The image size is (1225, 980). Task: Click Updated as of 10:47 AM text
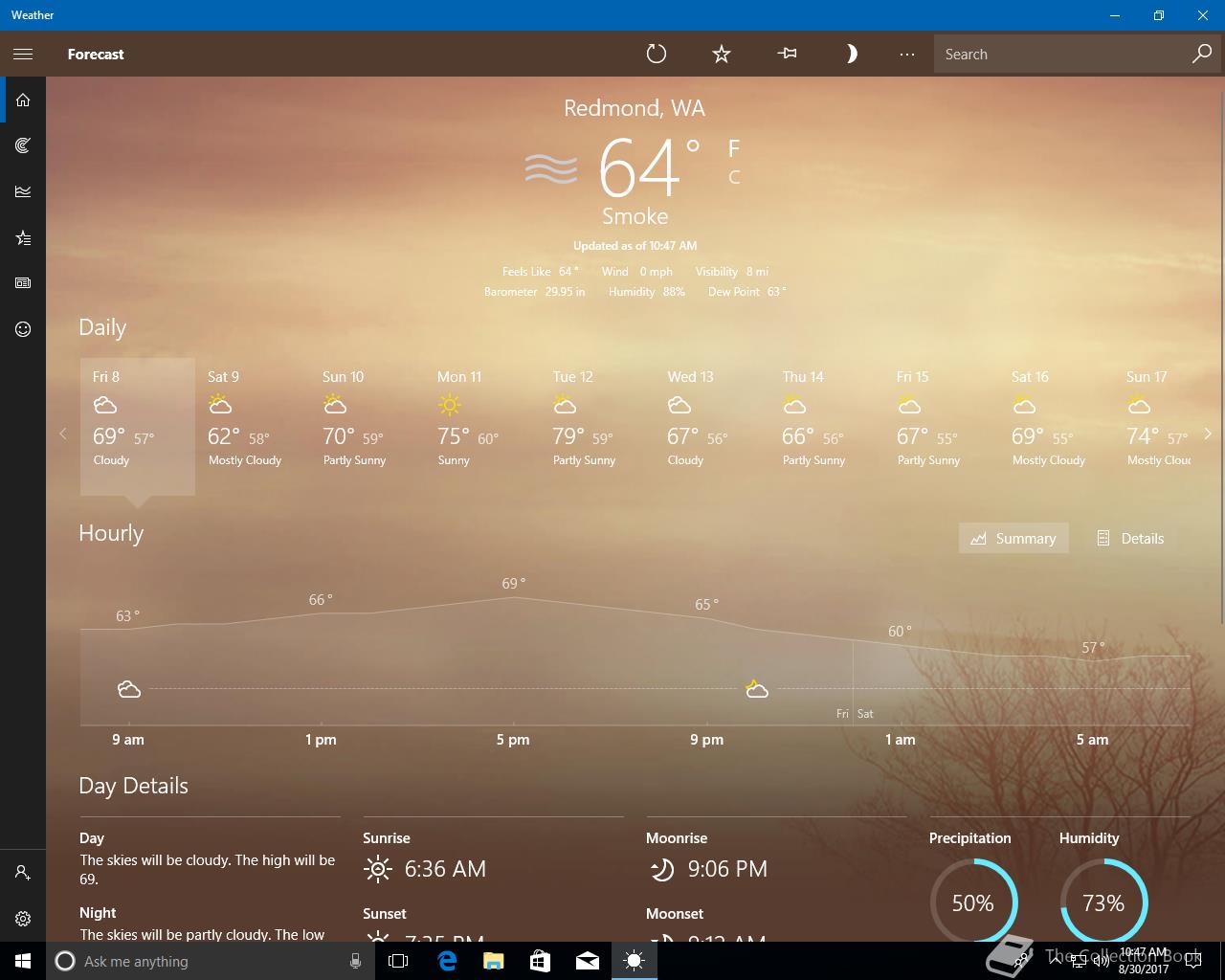635,246
